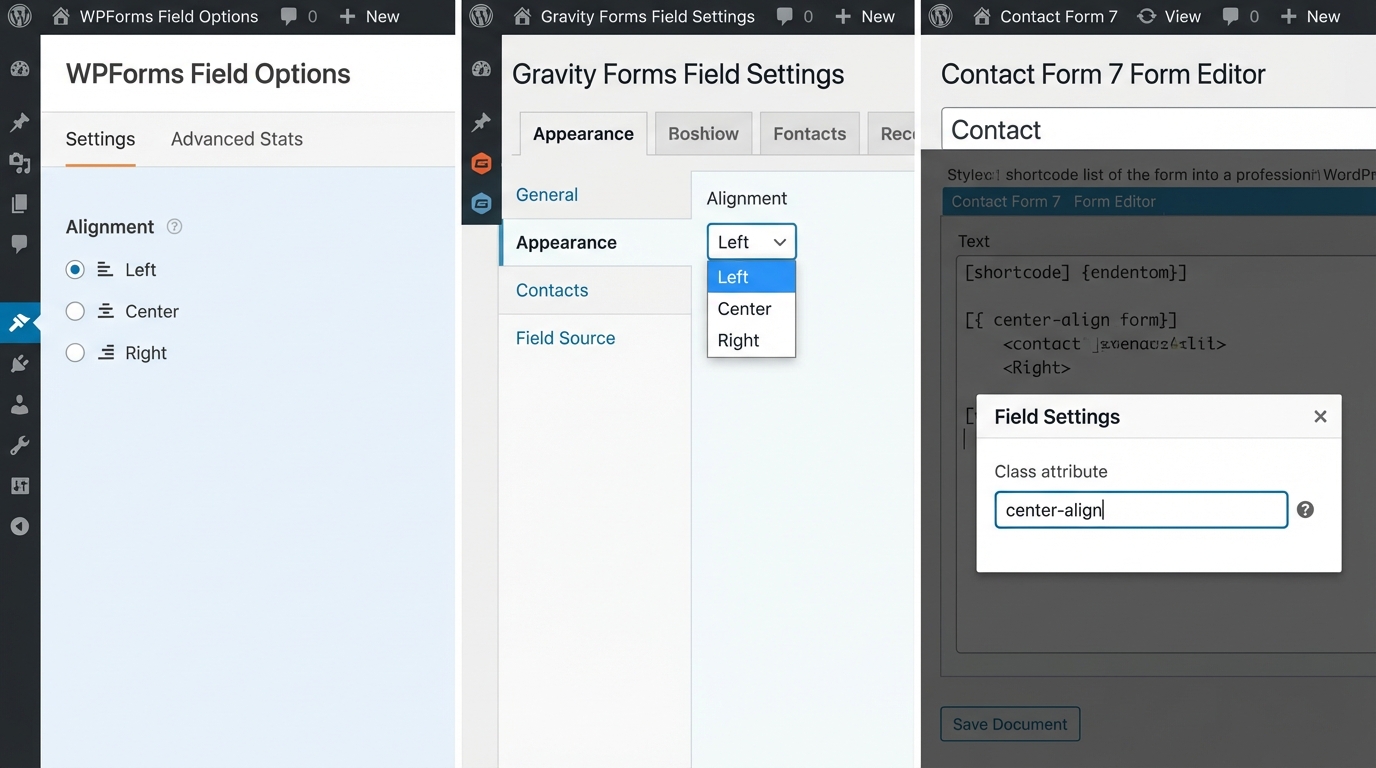Click the selected Left alignment radio button

click(x=75, y=269)
